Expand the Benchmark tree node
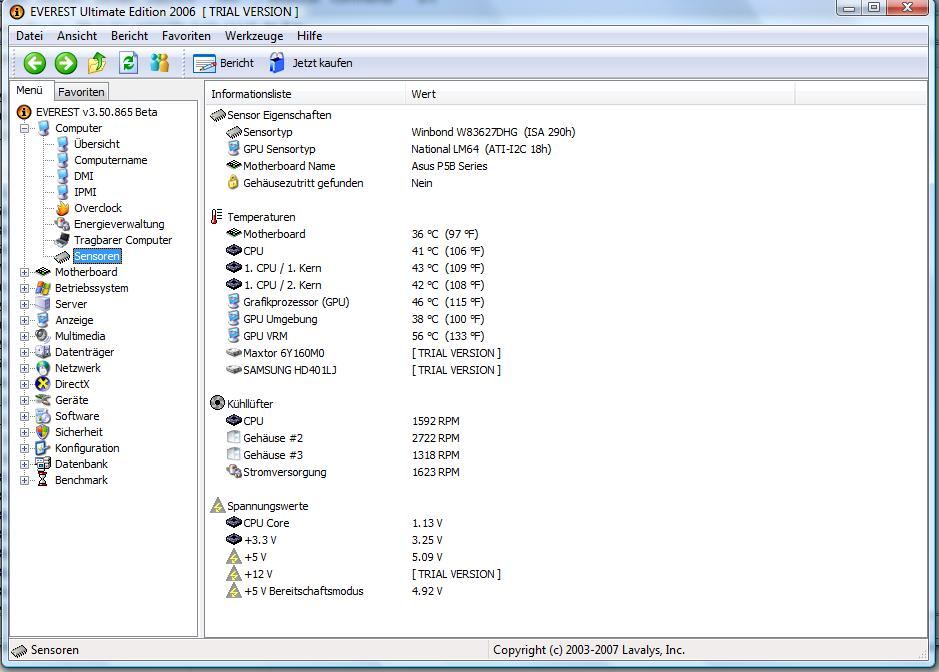The width and height of the screenshot is (939, 672). pyautogui.click(x=25, y=480)
